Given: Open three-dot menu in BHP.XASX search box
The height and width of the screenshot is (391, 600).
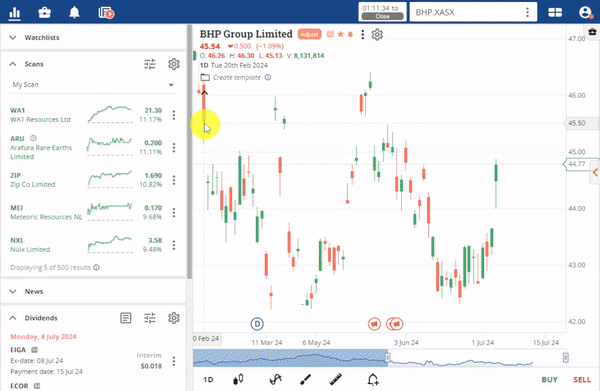Looking at the screenshot, I should coord(527,12).
